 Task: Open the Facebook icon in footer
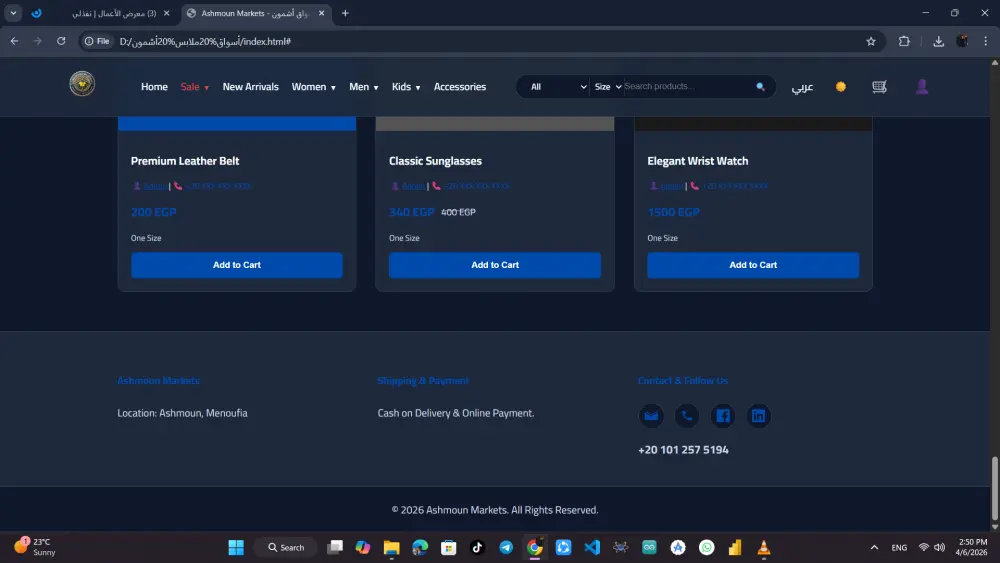pyautogui.click(x=723, y=416)
